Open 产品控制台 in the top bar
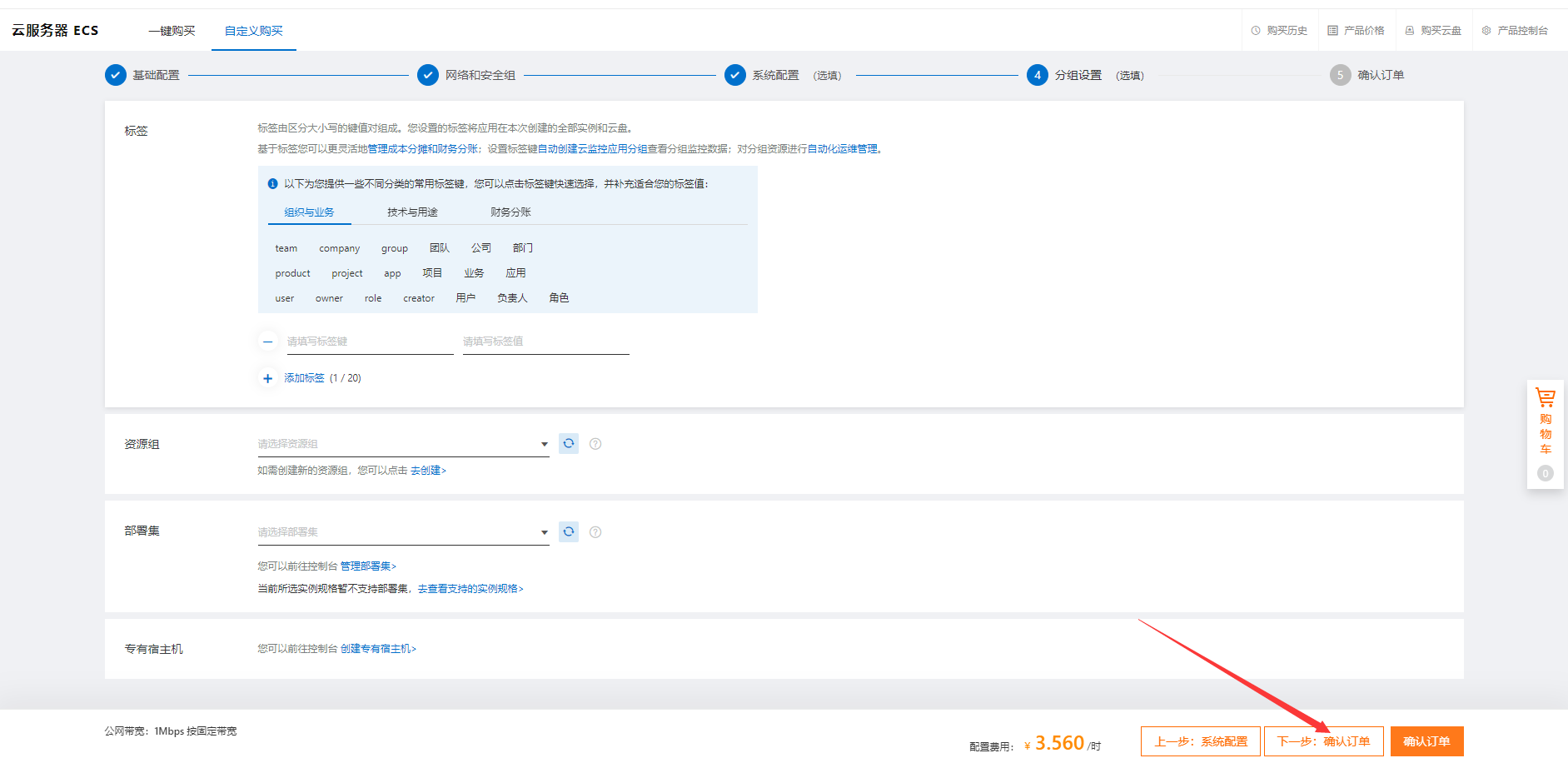 click(1515, 31)
